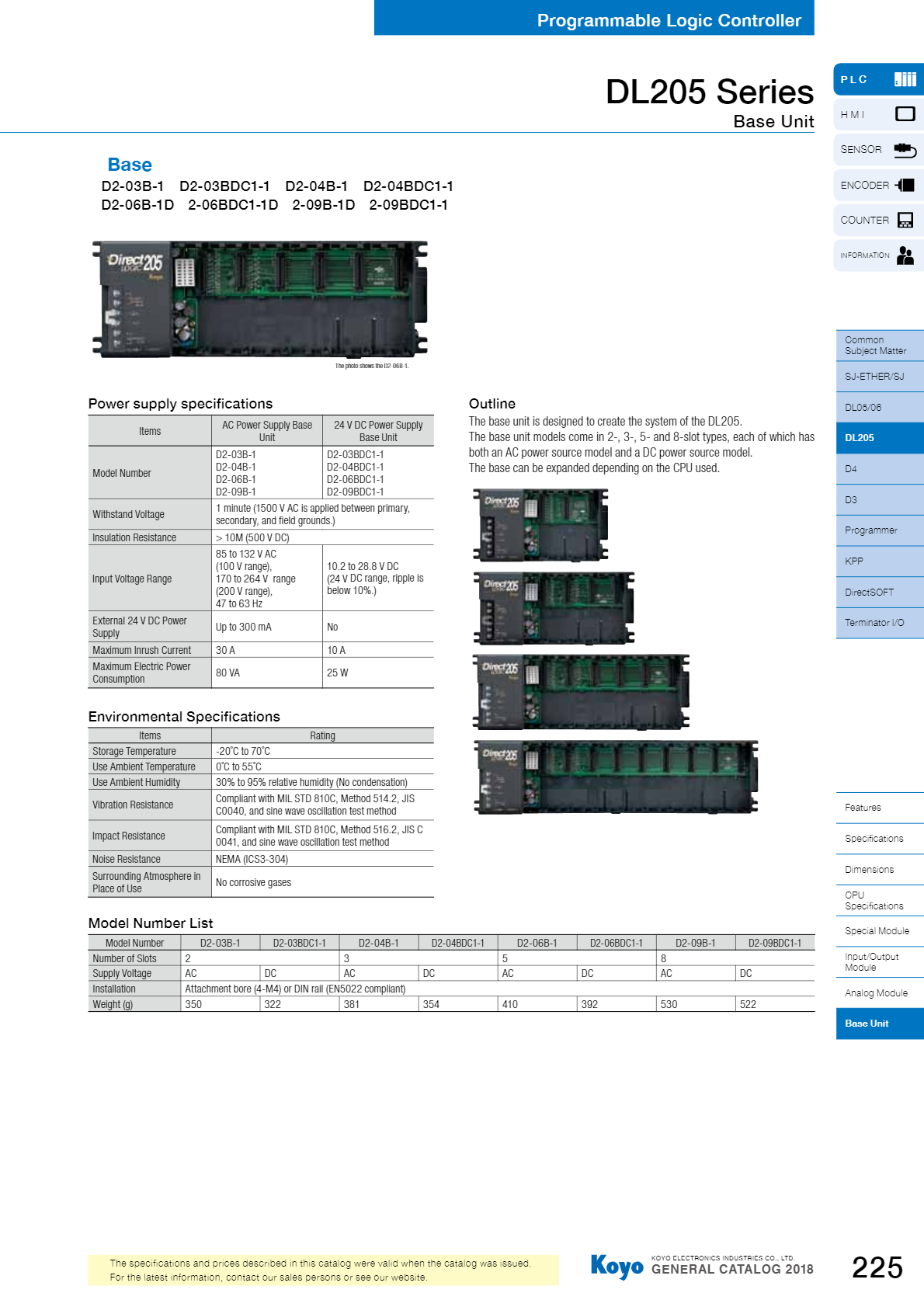The image size is (924, 1307).
Task: Click the yellow catalog disclaimer notice
Action: tap(323, 1271)
